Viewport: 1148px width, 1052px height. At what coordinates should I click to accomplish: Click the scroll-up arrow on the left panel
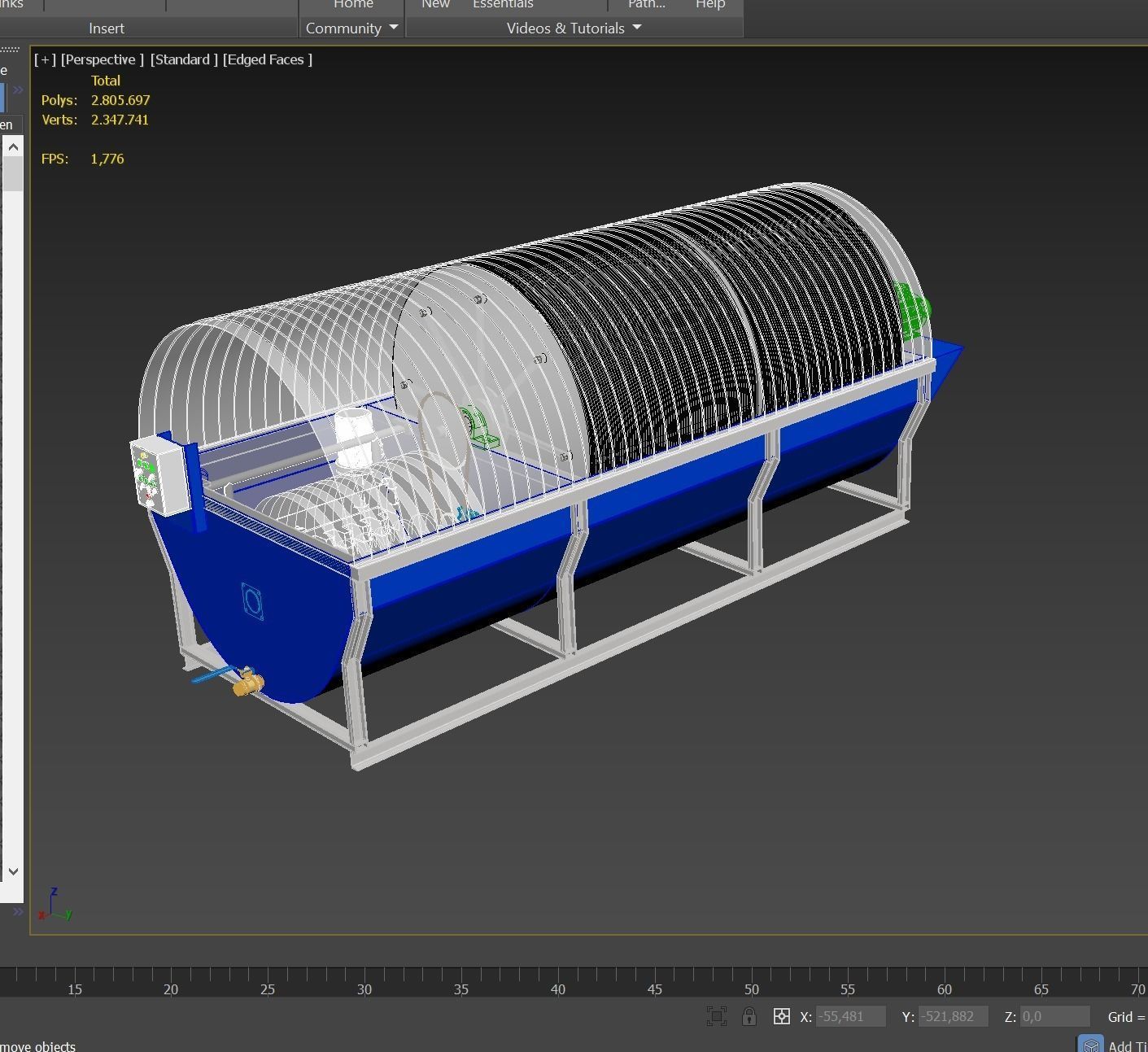[13, 146]
